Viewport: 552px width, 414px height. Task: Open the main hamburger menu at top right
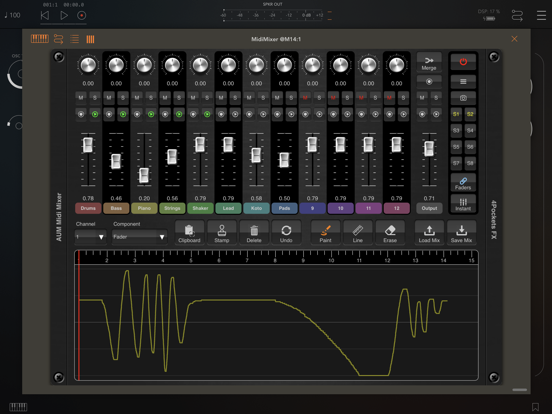click(x=541, y=15)
